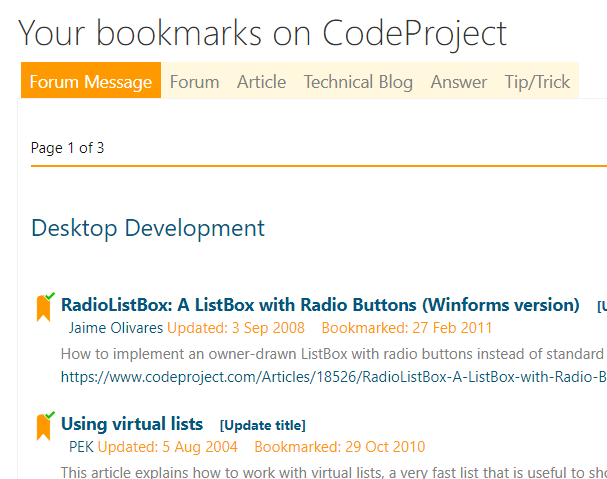Click Update title next to Using virtual lists
This screenshot has width=607, height=479.
coord(263,425)
